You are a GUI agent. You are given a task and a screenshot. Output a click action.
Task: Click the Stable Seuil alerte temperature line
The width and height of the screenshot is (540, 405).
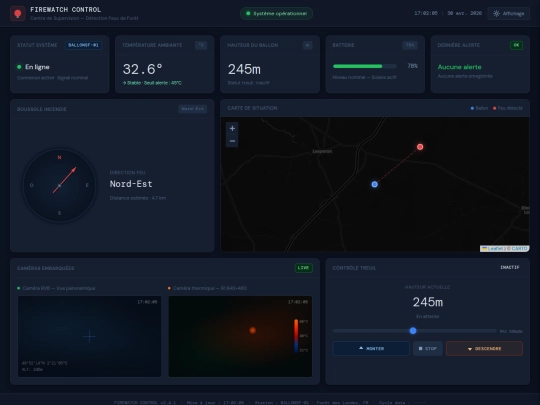(152, 83)
